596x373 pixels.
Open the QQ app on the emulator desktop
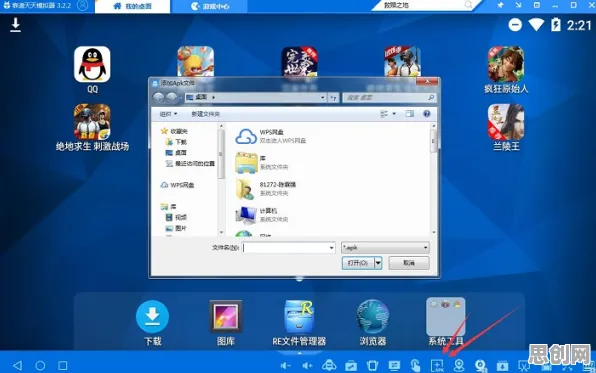tap(92, 65)
